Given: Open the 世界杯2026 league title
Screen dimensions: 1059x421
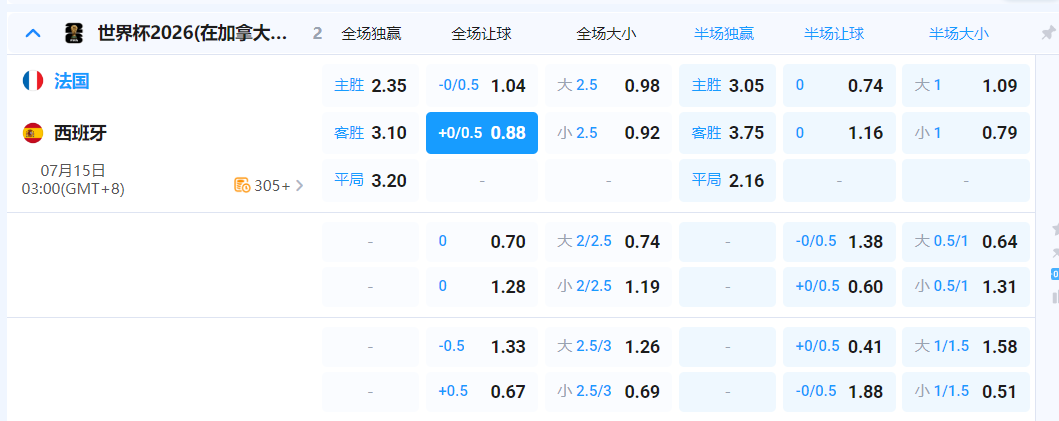Looking at the screenshot, I should [193, 33].
